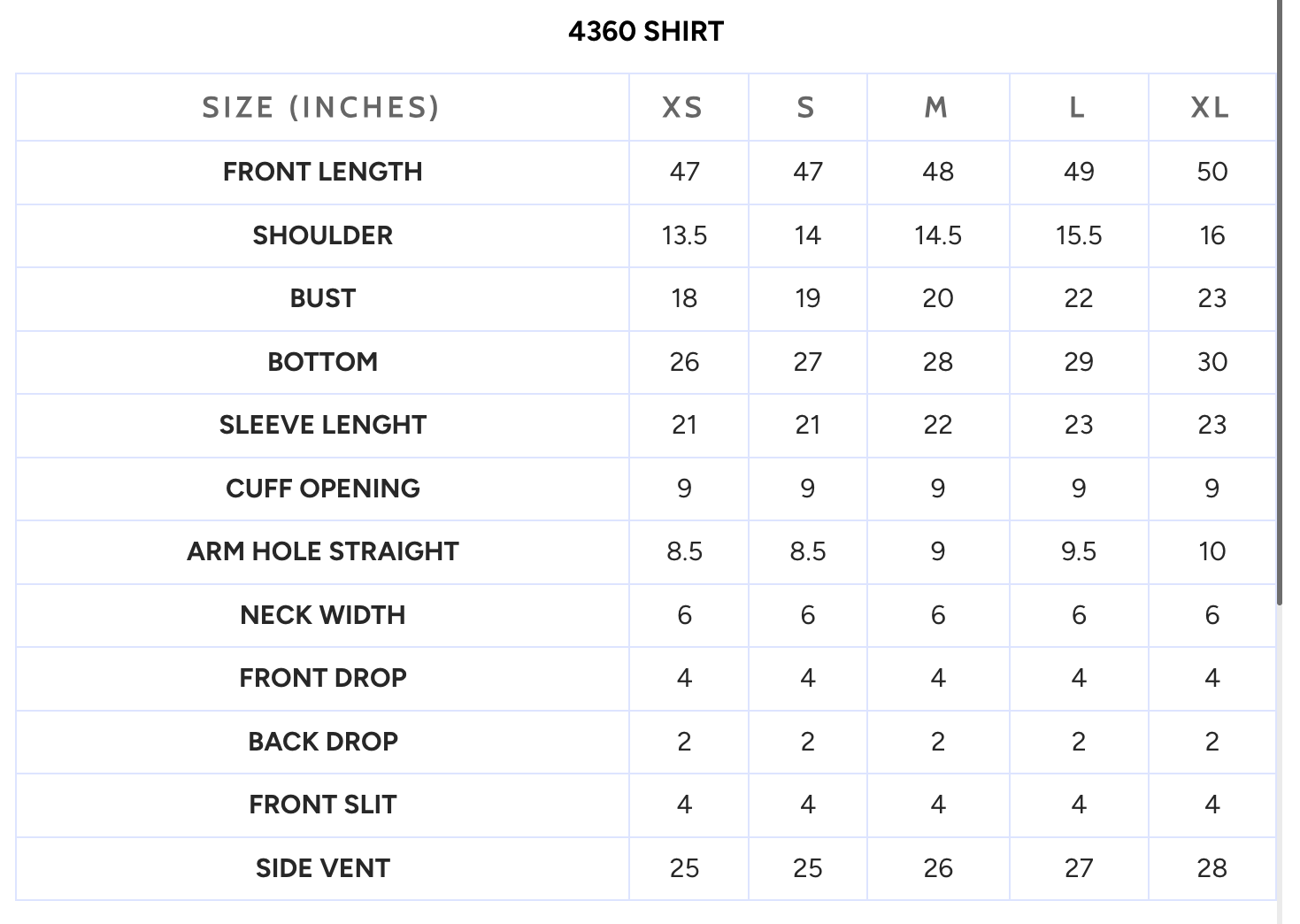The width and height of the screenshot is (1300, 924).
Task: Click the 4360 SHIRT title
Action: pyautogui.click(x=646, y=32)
